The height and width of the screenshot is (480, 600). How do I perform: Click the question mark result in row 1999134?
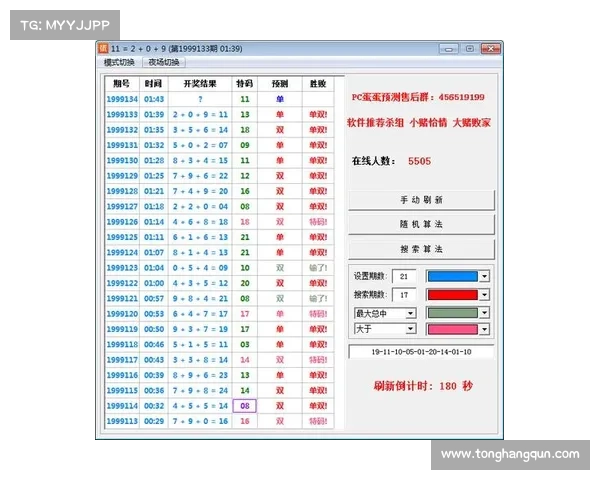200,99
